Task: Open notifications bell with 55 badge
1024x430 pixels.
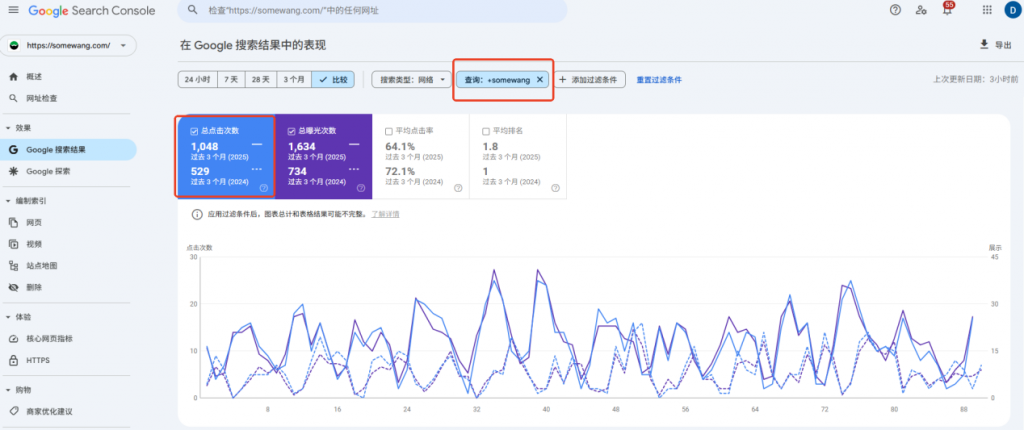Action: pos(947,9)
